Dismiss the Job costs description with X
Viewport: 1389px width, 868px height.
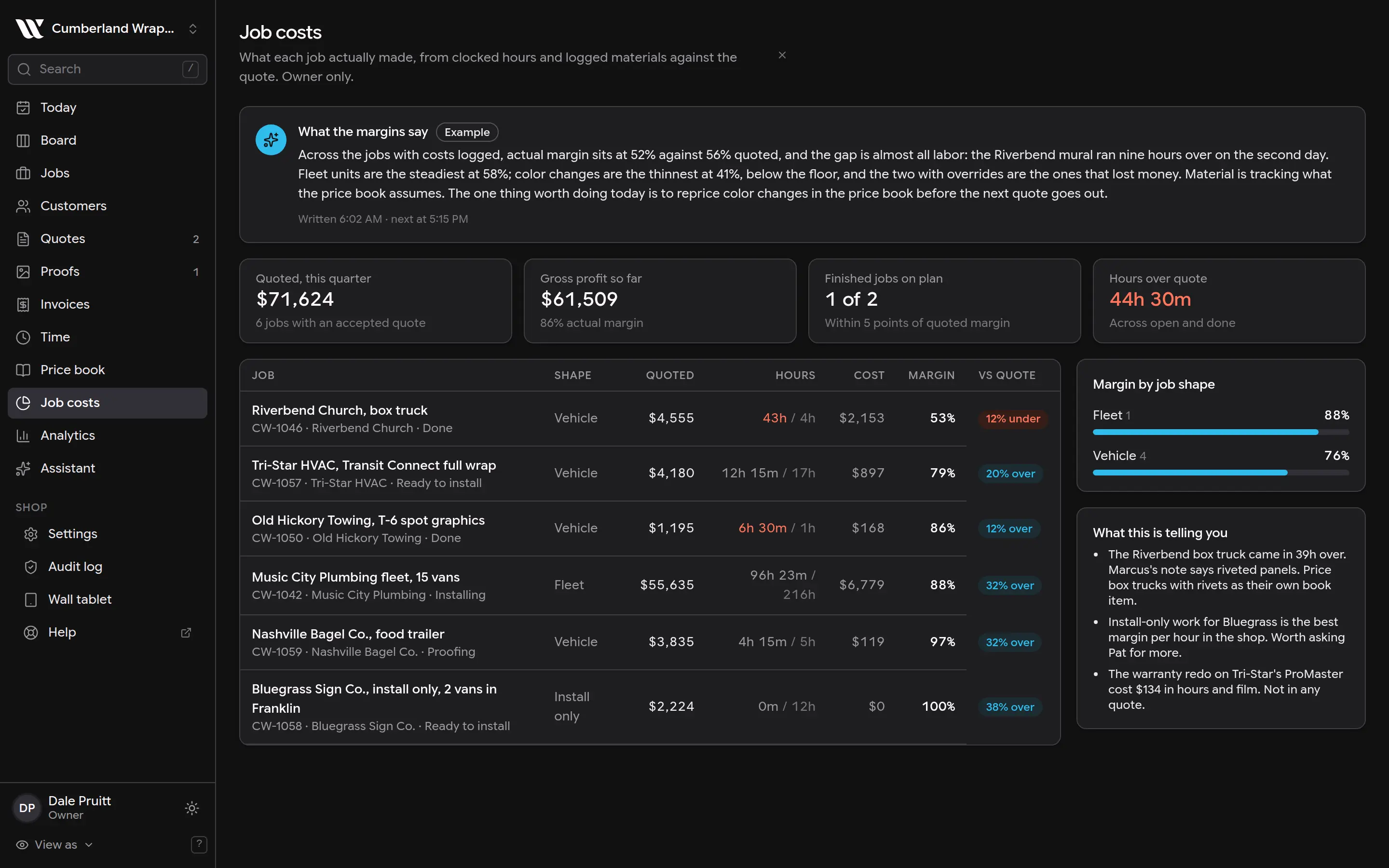coord(782,55)
